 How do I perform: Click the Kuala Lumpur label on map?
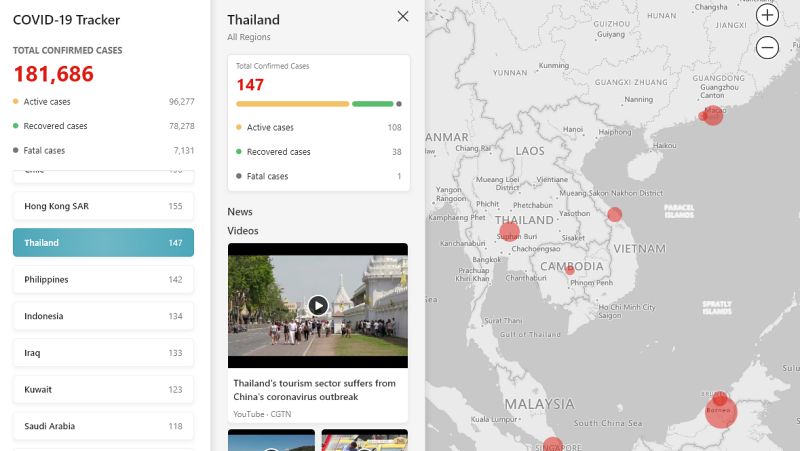pyautogui.click(x=493, y=419)
